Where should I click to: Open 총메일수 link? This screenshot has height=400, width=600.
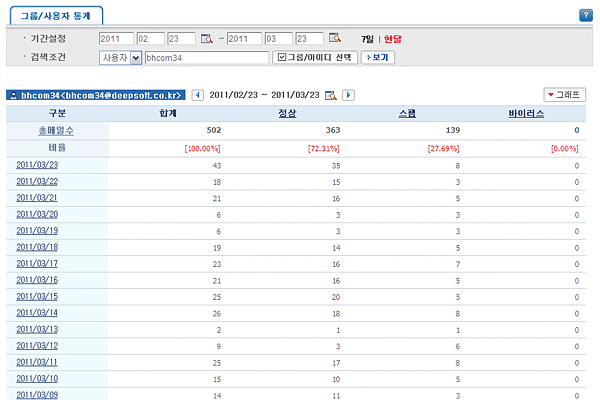[56, 131]
